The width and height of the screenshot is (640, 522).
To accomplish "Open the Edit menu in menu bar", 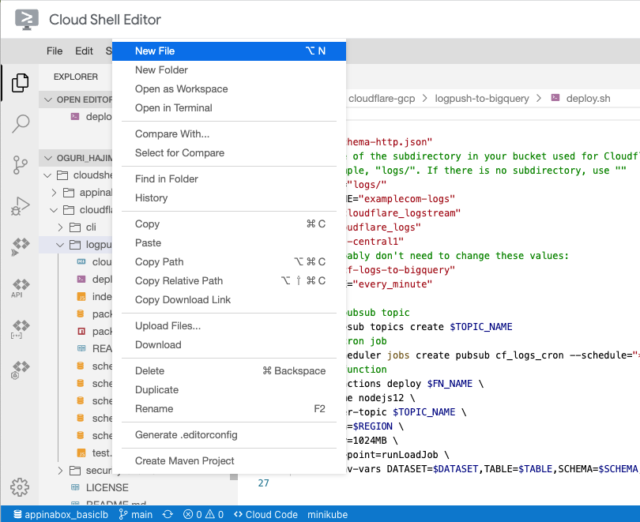I will (84, 51).
